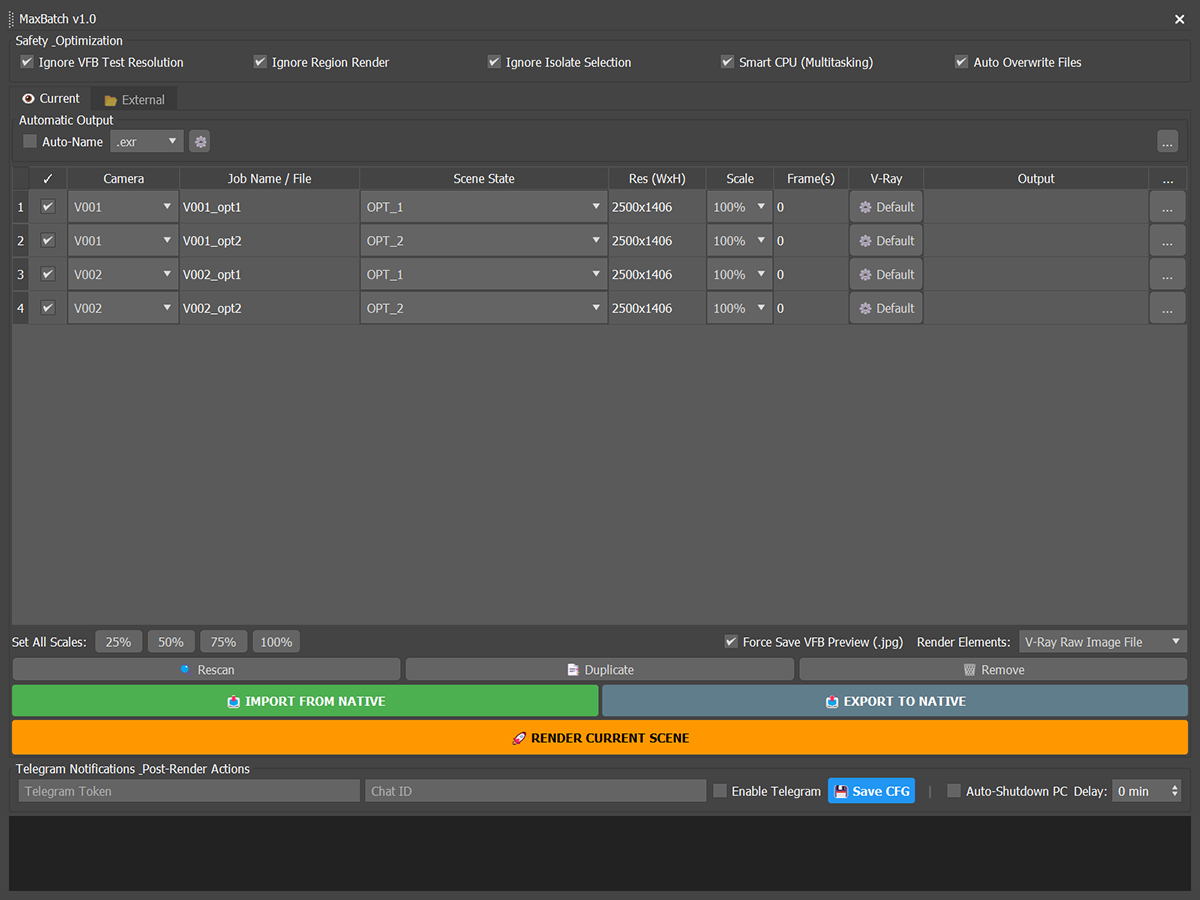
Task: Open camera dropdown for V002_opt2 row
Action: (123, 308)
